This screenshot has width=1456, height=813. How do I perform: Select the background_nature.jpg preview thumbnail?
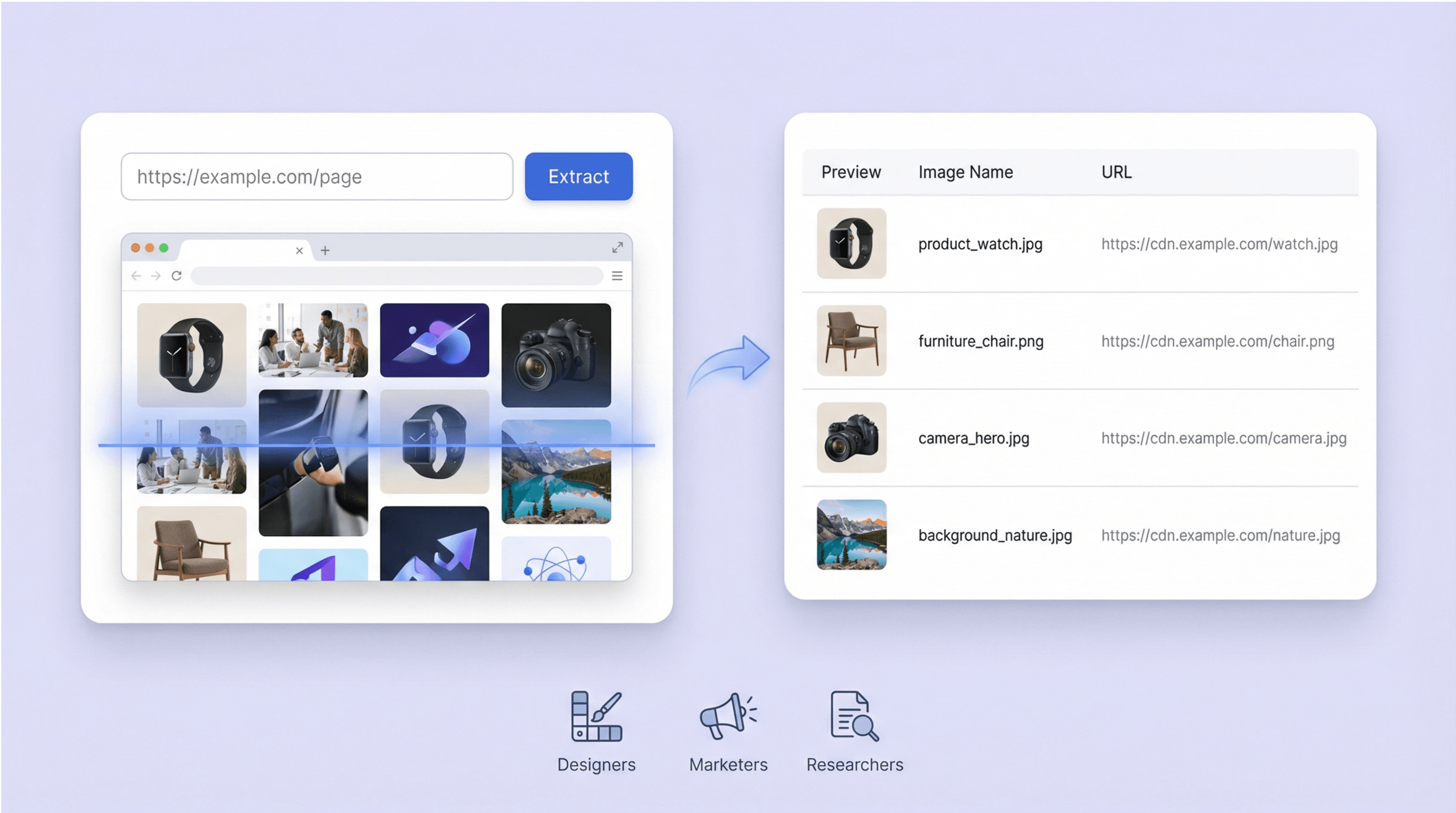851,535
